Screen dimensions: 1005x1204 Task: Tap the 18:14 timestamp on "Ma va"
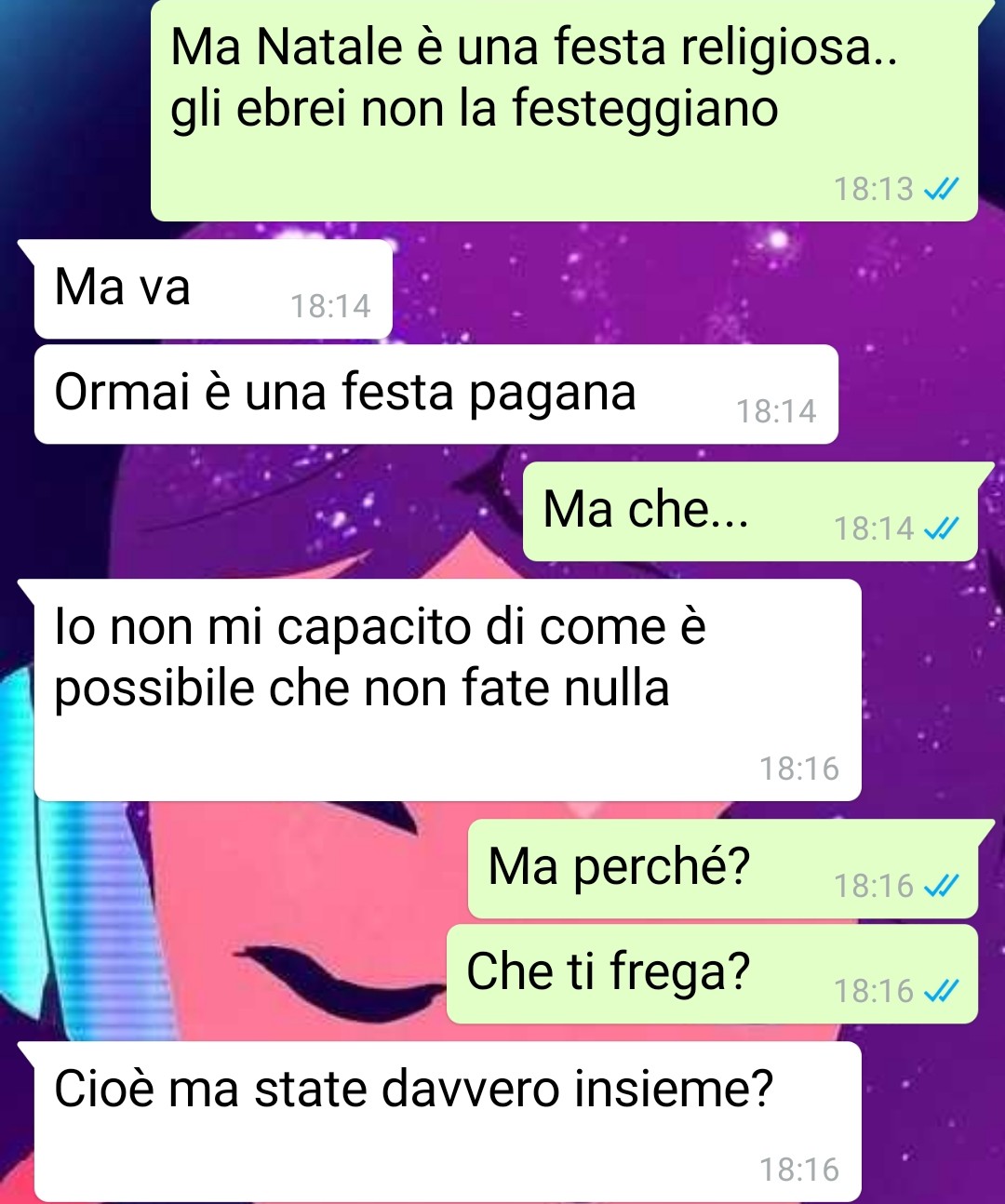(330, 306)
